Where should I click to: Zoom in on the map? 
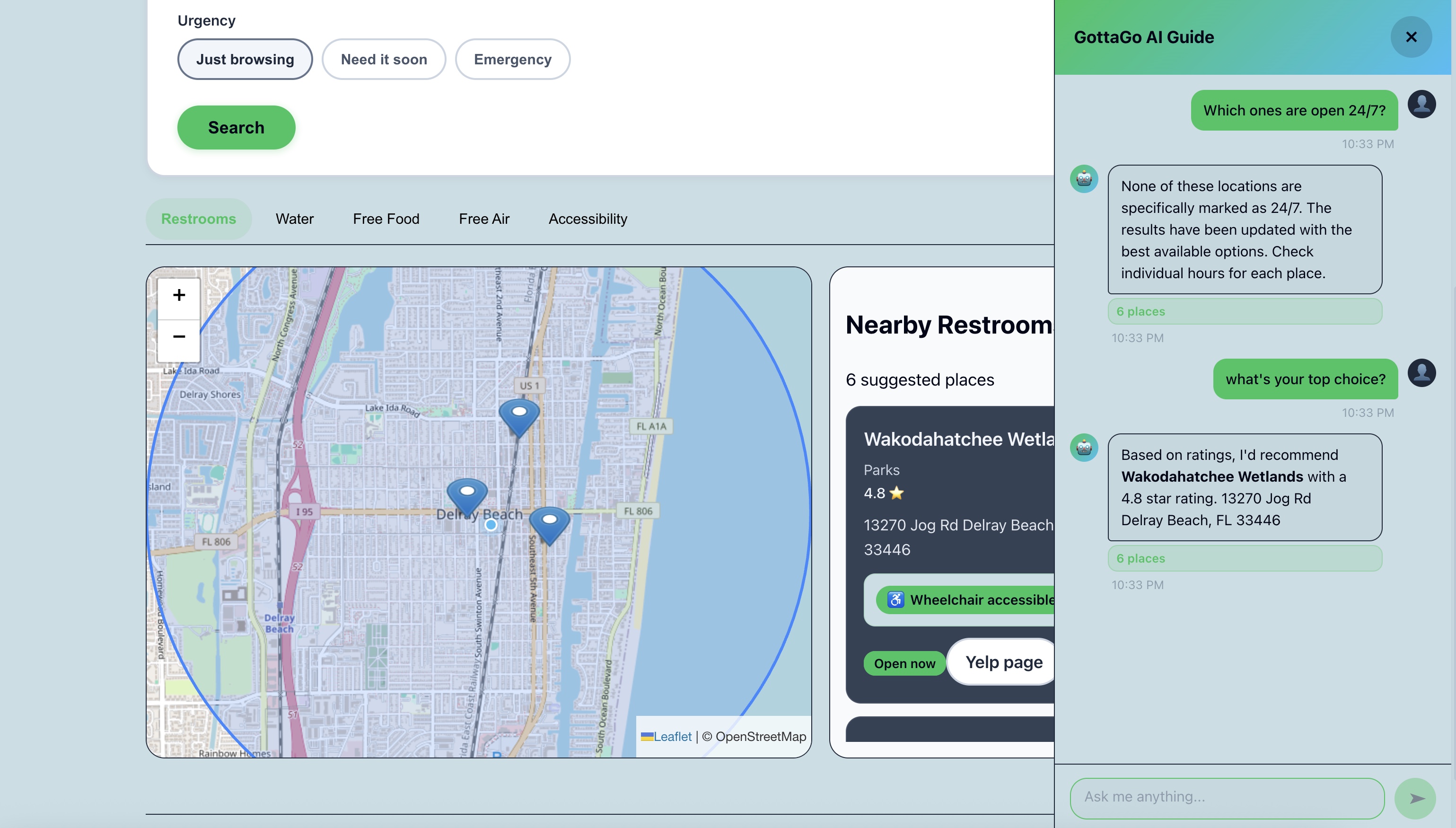click(178, 296)
